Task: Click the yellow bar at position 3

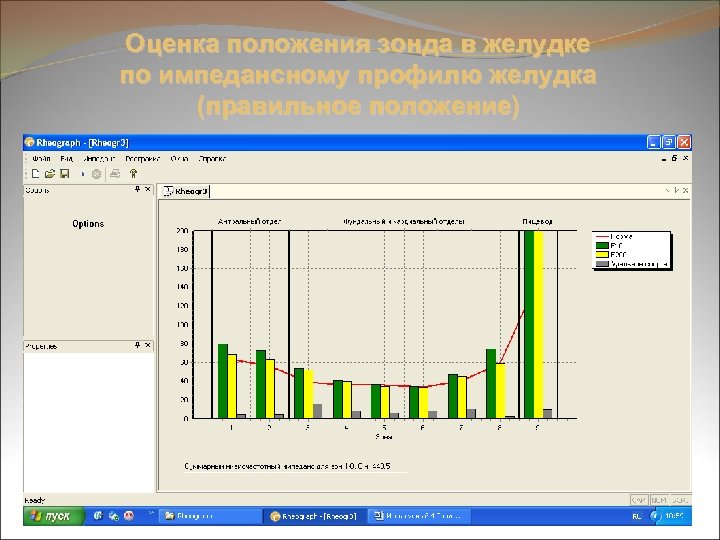Action: pos(309,394)
